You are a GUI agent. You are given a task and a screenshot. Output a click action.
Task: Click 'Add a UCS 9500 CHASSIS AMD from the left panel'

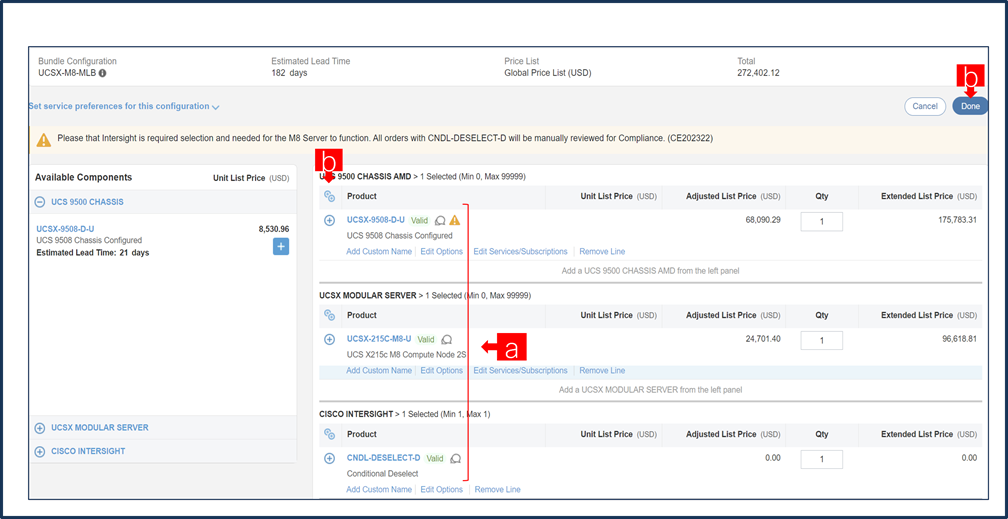click(x=651, y=271)
